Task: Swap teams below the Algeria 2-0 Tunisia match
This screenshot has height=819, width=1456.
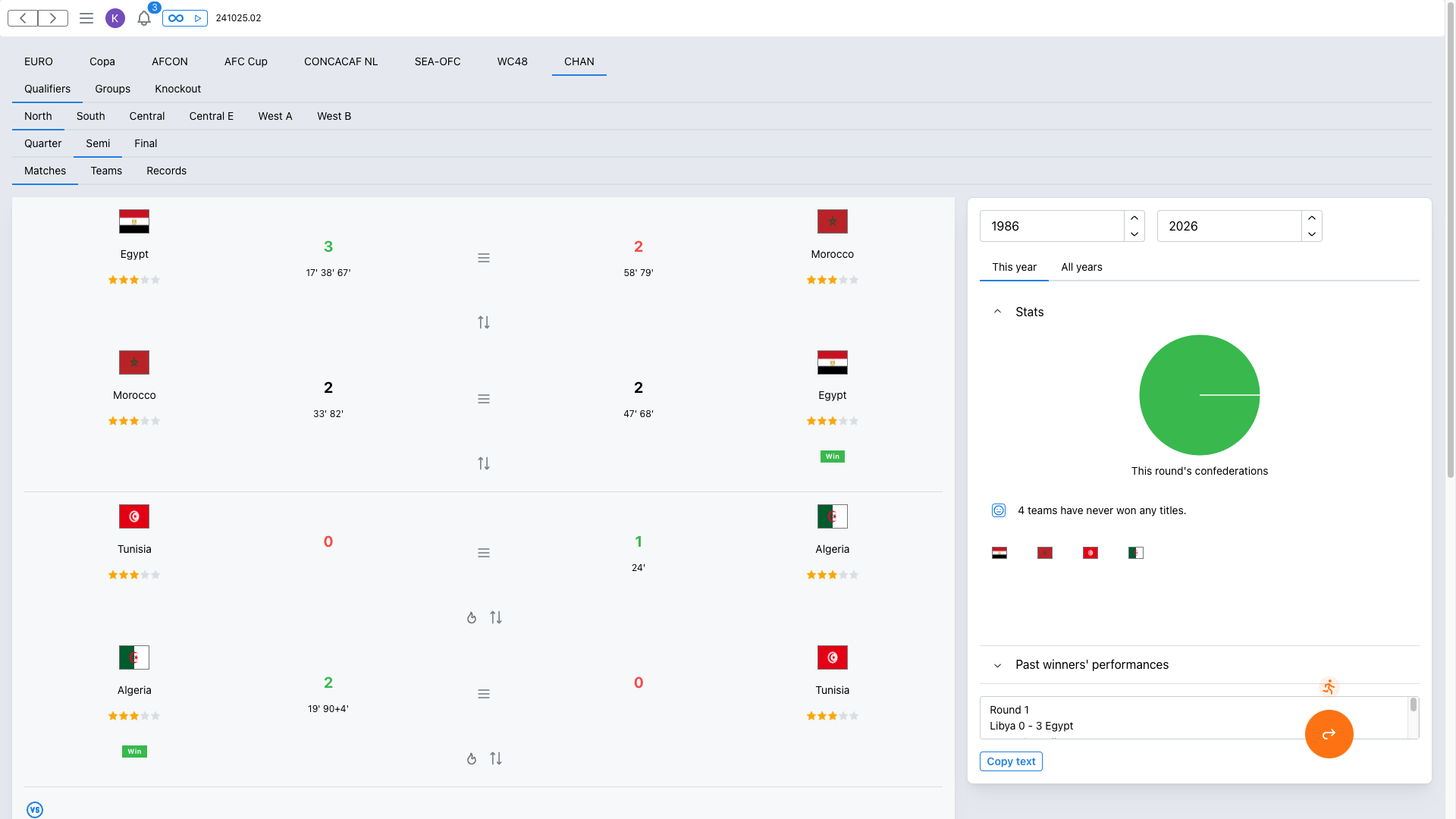Action: pyautogui.click(x=496, y=758)
